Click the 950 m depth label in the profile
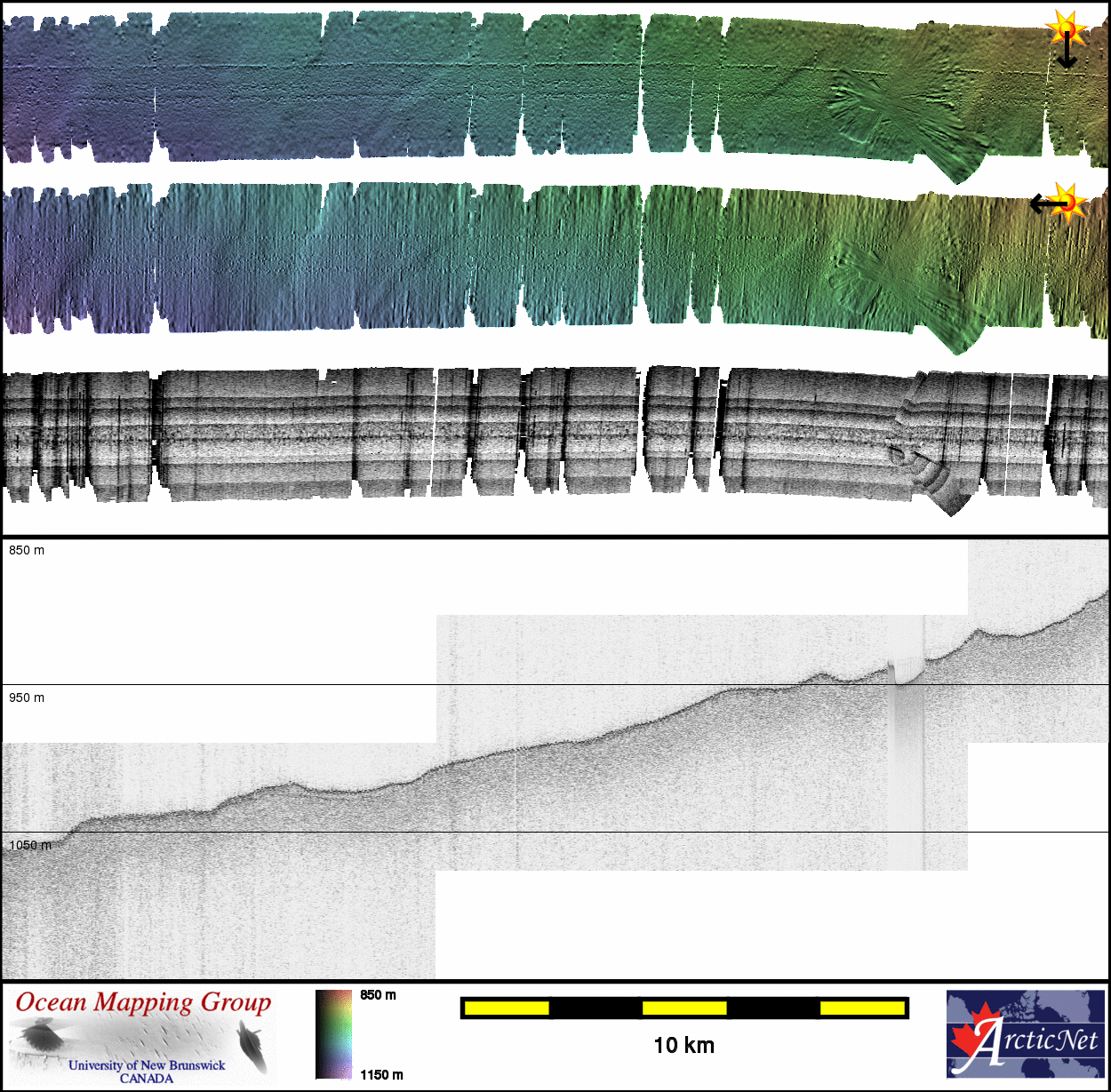This screenshot has width=1111, height=1092. [27, 698]
